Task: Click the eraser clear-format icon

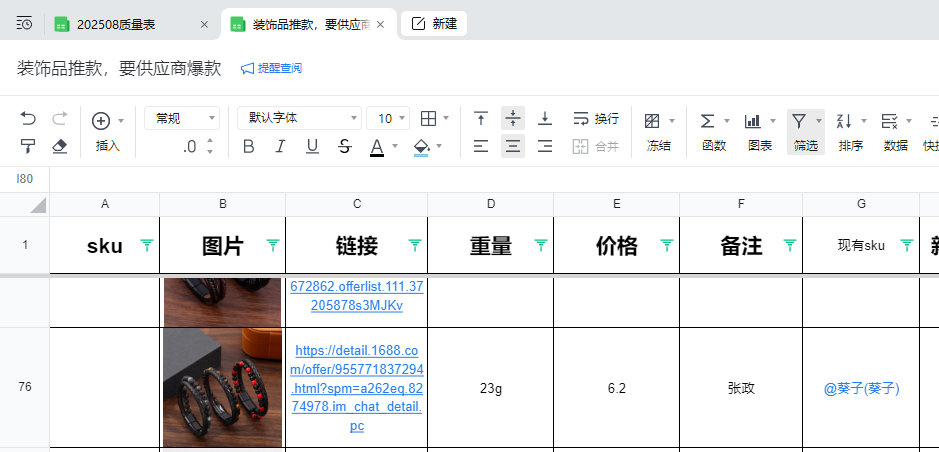Action: (59, 147)
